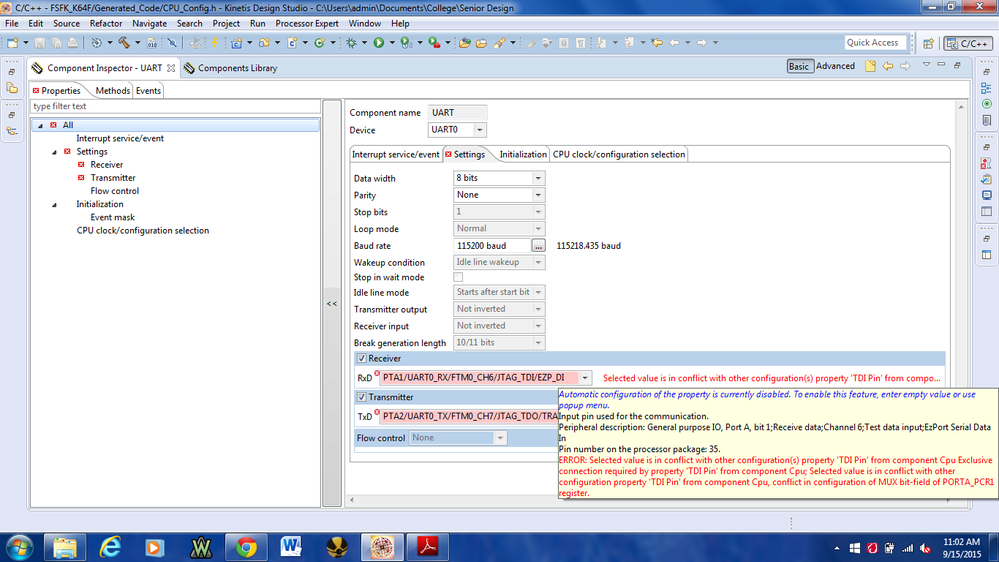Uncheck the Receiver checkbox
999x562 pixels.
click(x=362, y=359)
